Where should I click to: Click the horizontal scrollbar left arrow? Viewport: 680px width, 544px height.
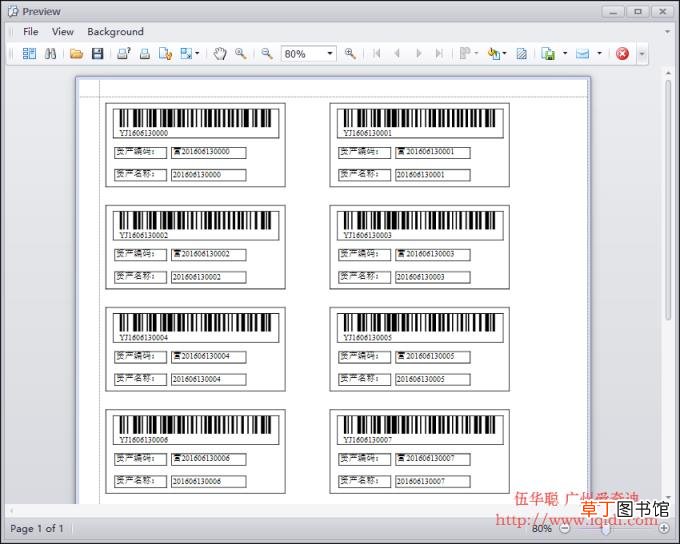point(12,511)
